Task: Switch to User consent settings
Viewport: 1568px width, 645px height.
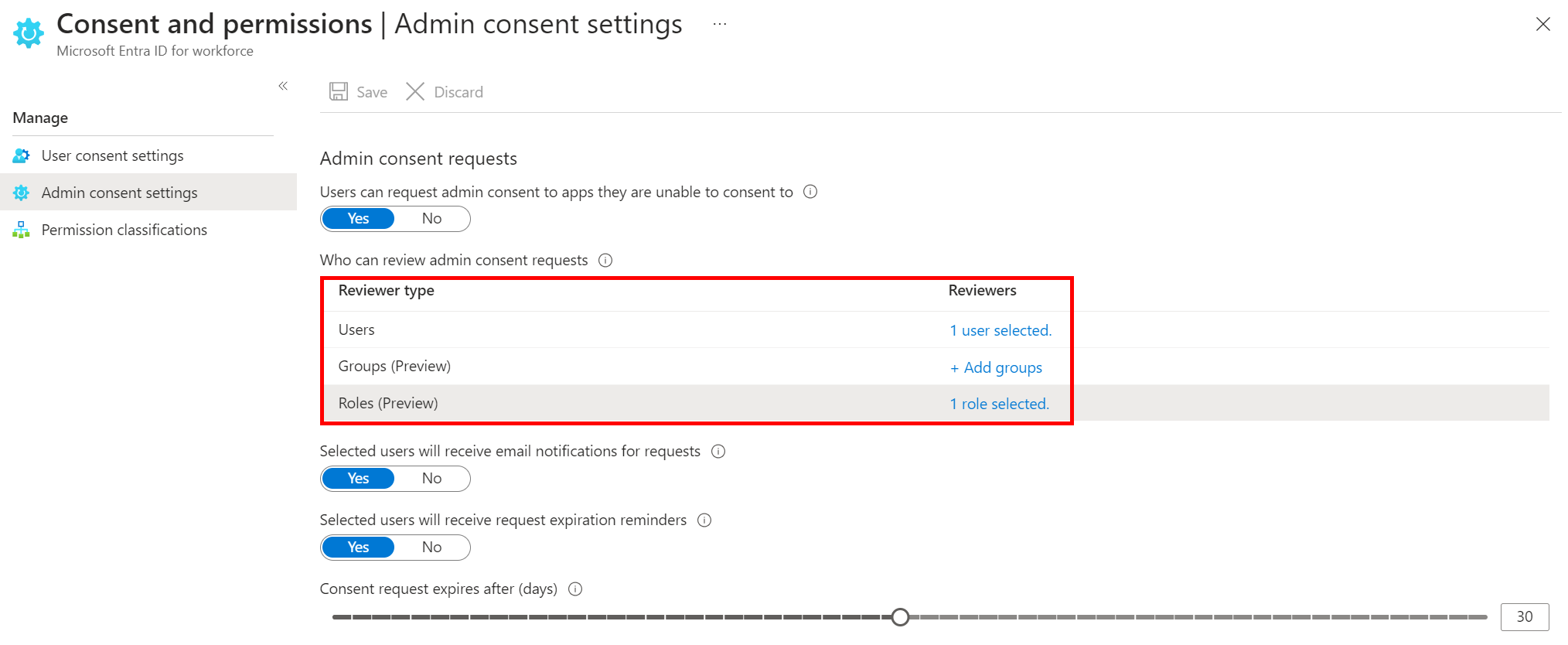Action: [x=113, y=155]
